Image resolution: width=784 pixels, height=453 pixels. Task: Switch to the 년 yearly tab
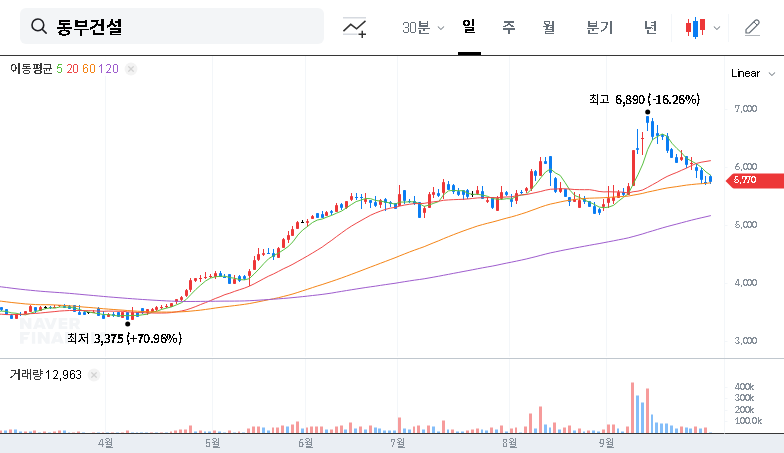coord(650,27)
